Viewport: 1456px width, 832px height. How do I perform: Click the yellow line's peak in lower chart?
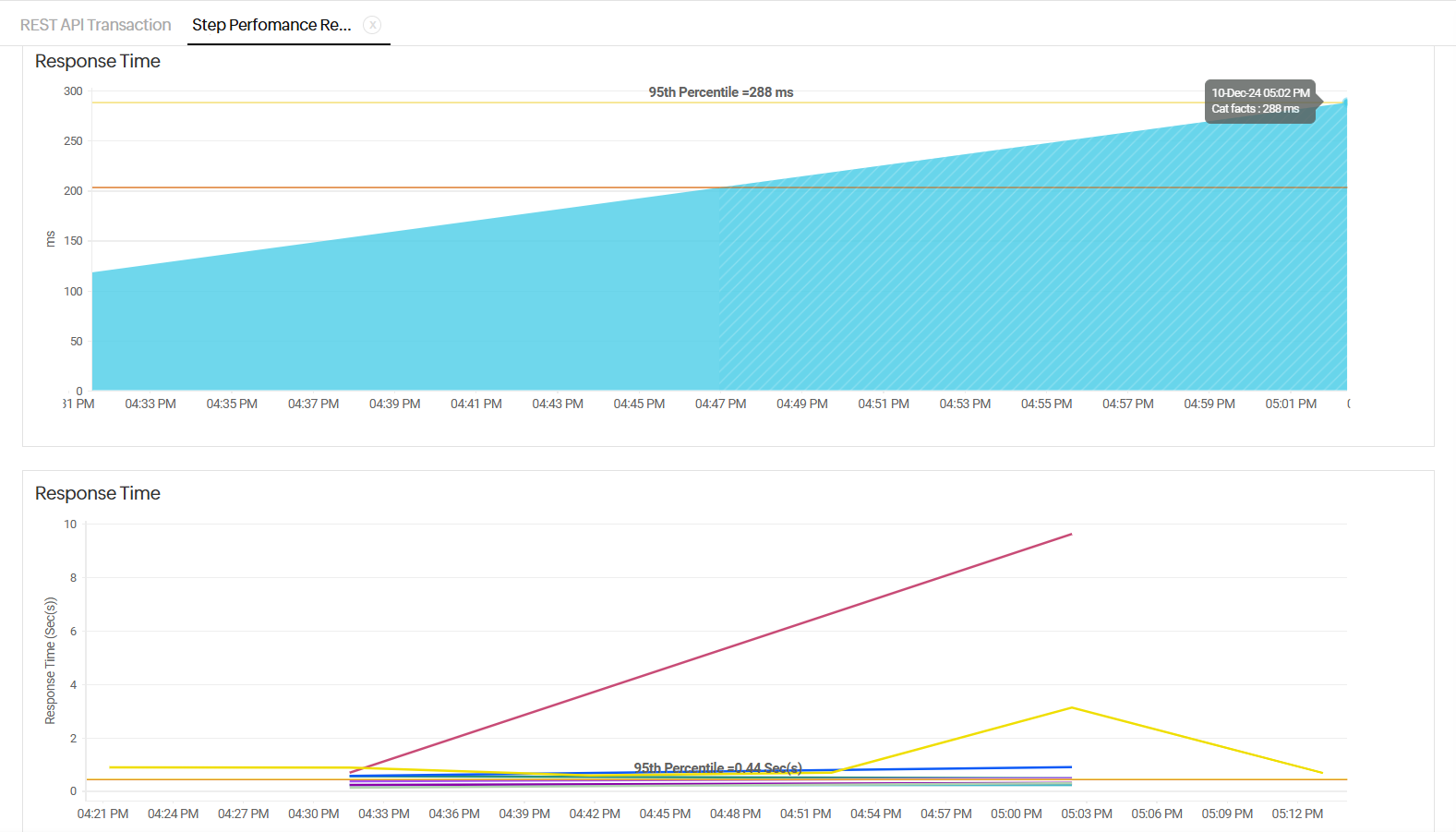click(x=1071, y=708)
